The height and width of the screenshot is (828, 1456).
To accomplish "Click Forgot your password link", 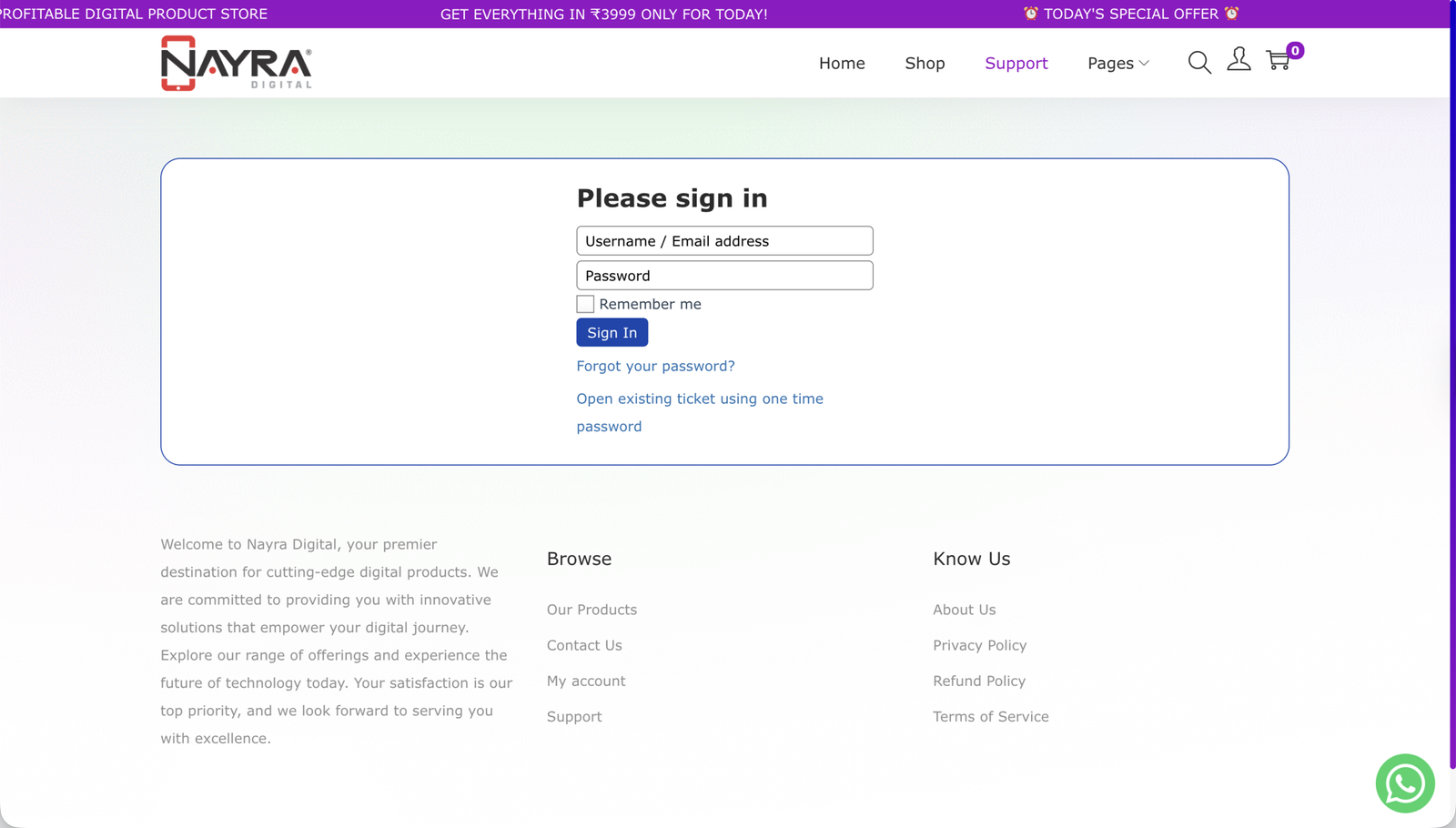I will (x=655, y=366).
